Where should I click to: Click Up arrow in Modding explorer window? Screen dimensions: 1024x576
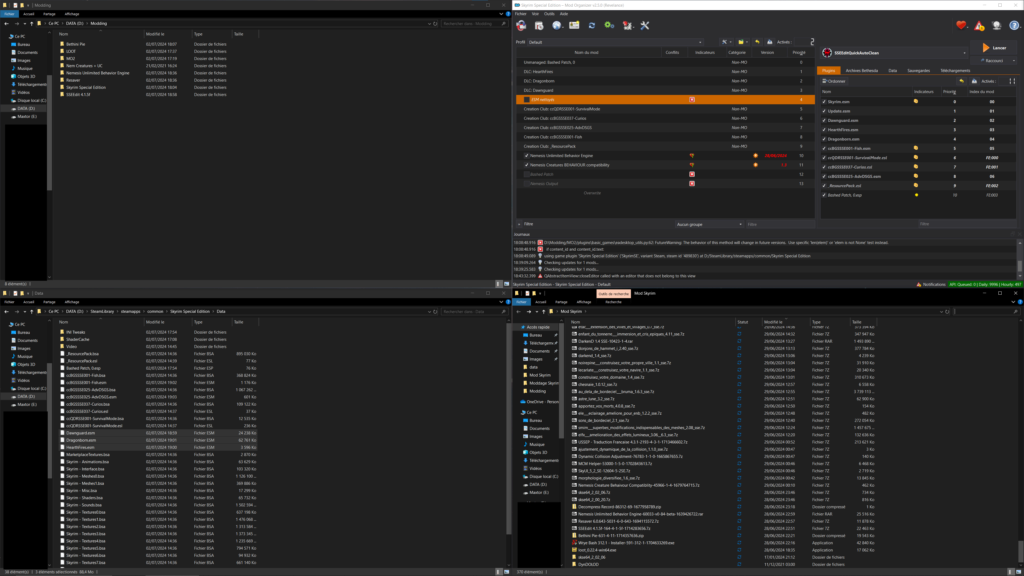31,24
